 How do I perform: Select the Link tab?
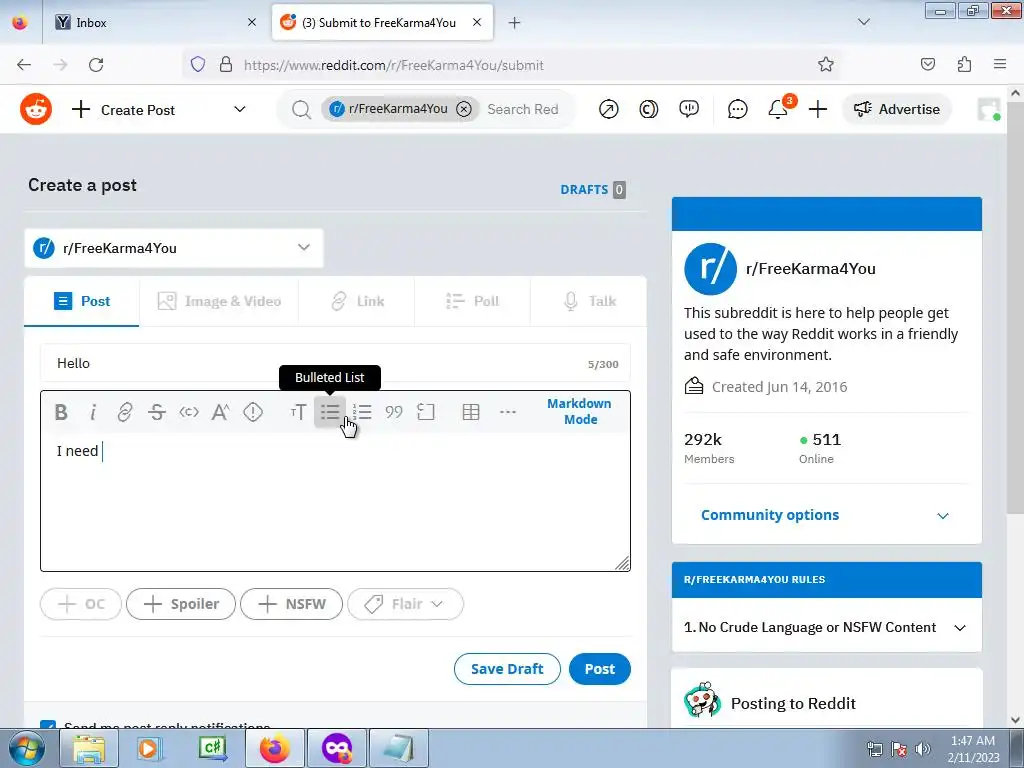pyautogui.click(x=357, y=301)
